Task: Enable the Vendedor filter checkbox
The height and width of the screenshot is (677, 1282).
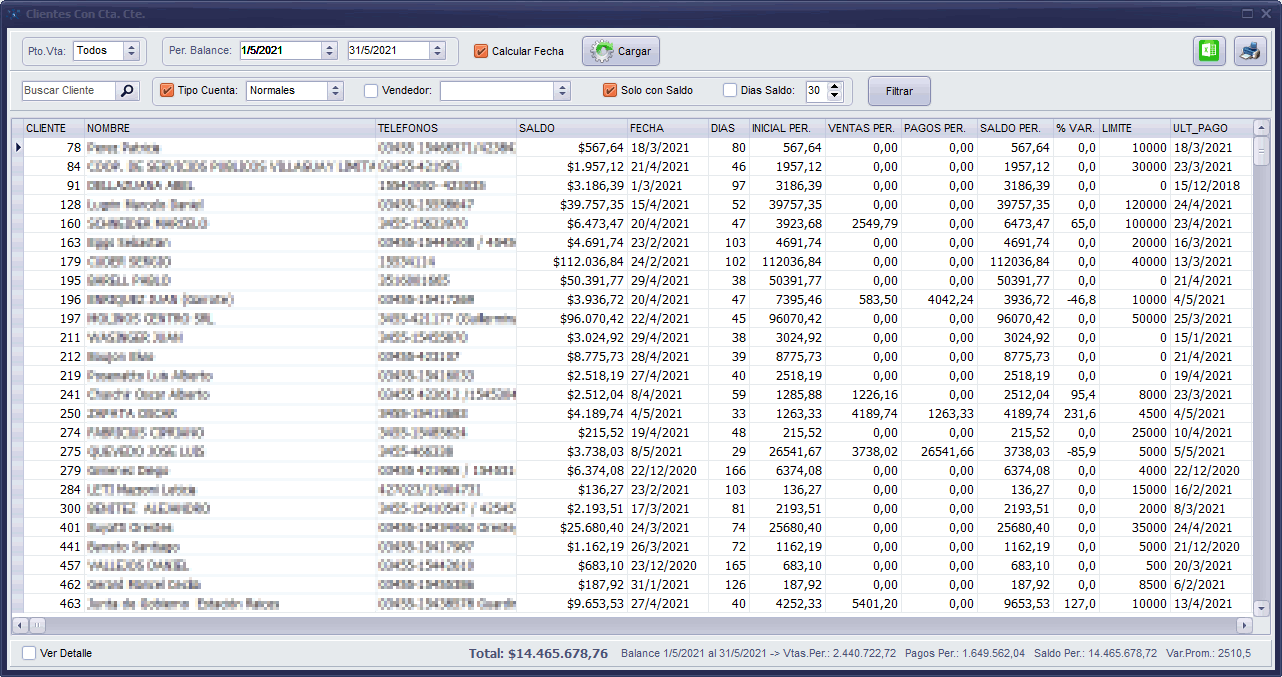Action: 371,91
